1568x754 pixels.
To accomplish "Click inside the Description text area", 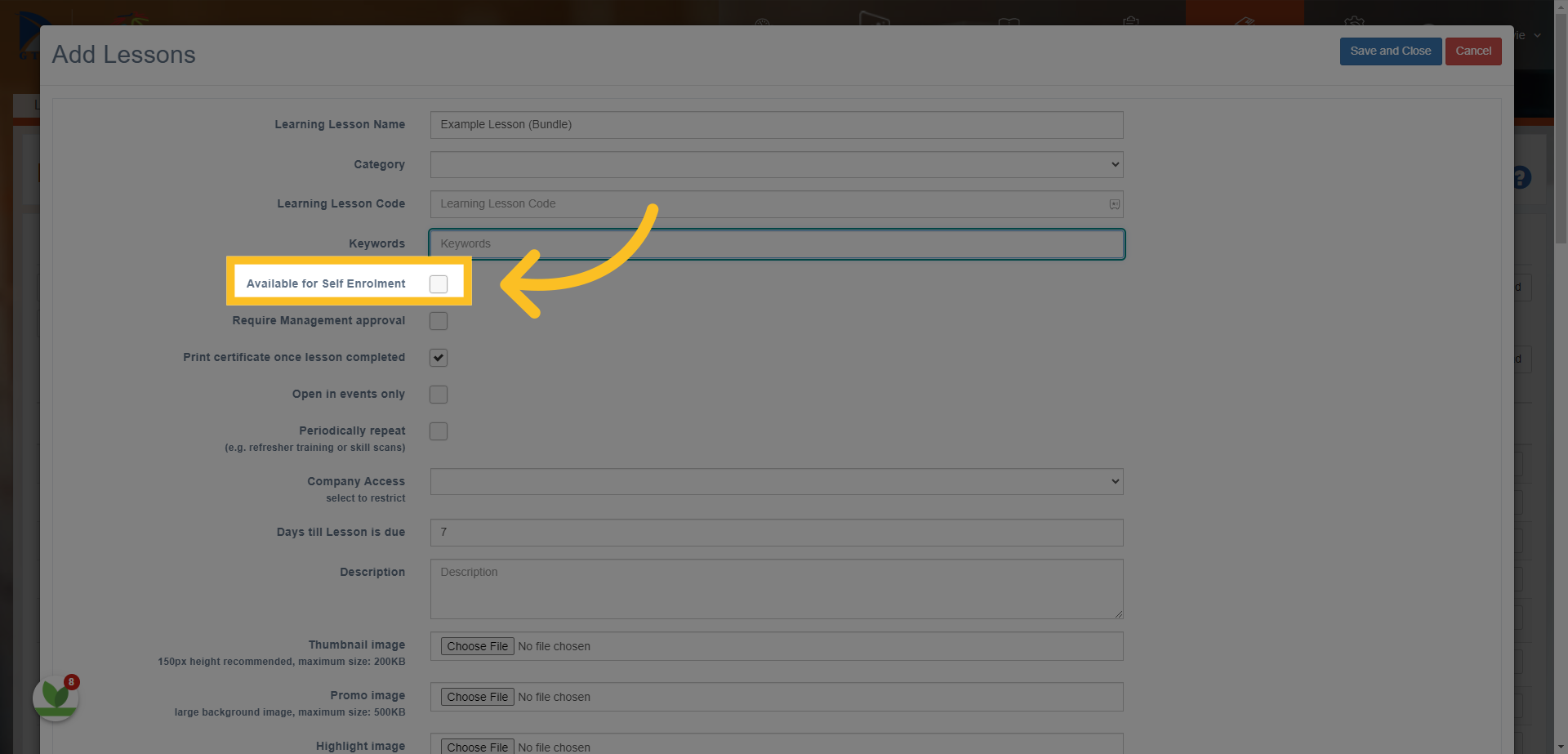I will pyautogui.click(x=777, y=589).
